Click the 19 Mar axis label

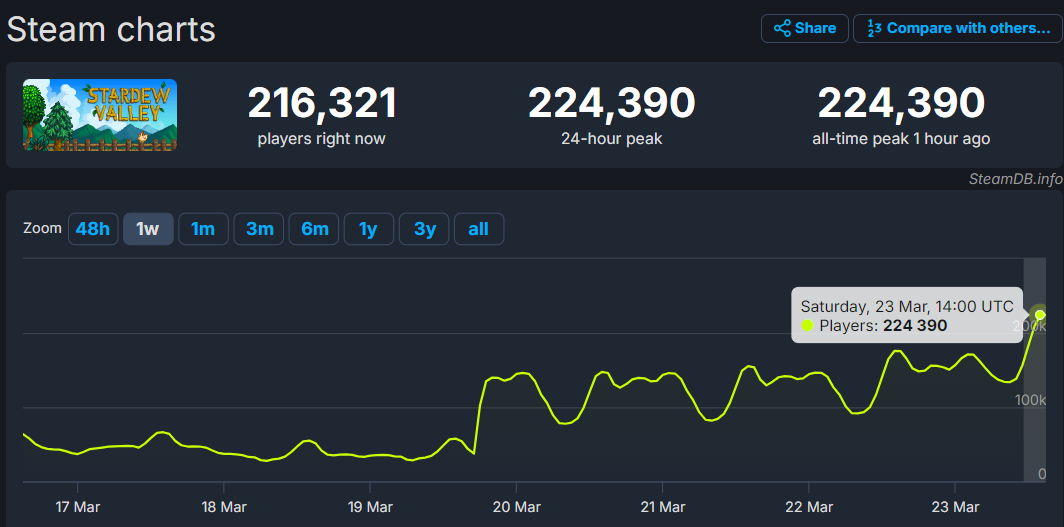pyautogui.click(x=370, y=507)
